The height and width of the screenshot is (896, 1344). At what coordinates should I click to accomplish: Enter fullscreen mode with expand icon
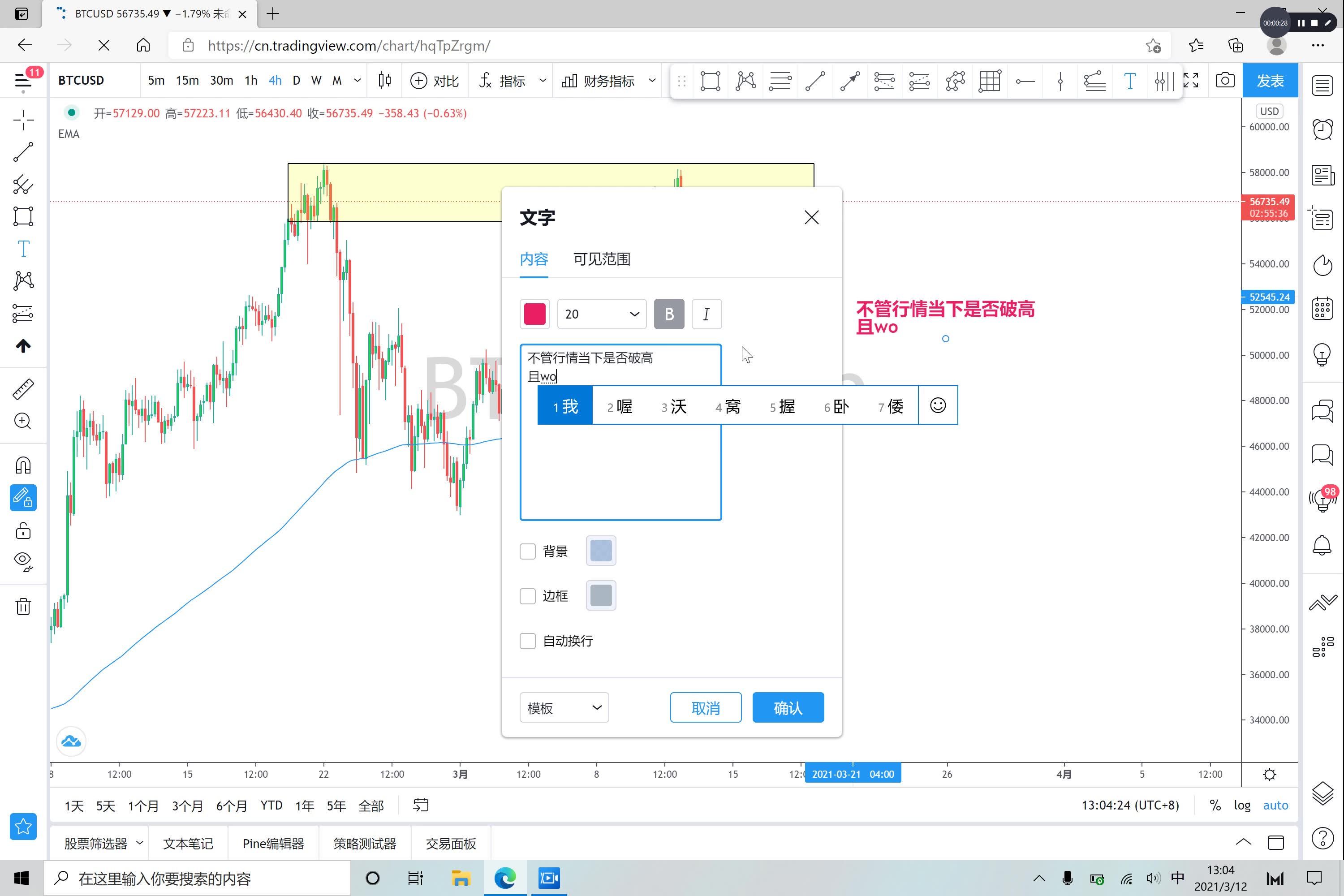pyautogui.click(x=1191, y=81)
